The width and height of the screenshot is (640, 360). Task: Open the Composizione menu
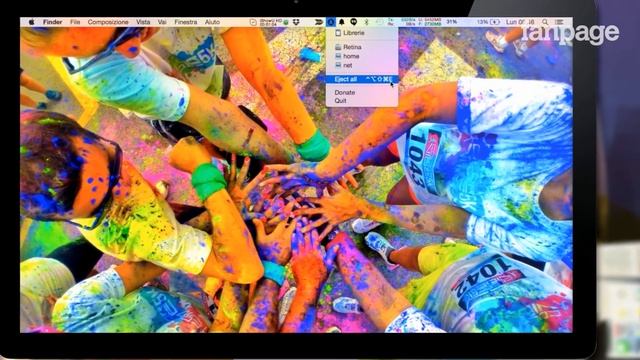click(108, 22)
